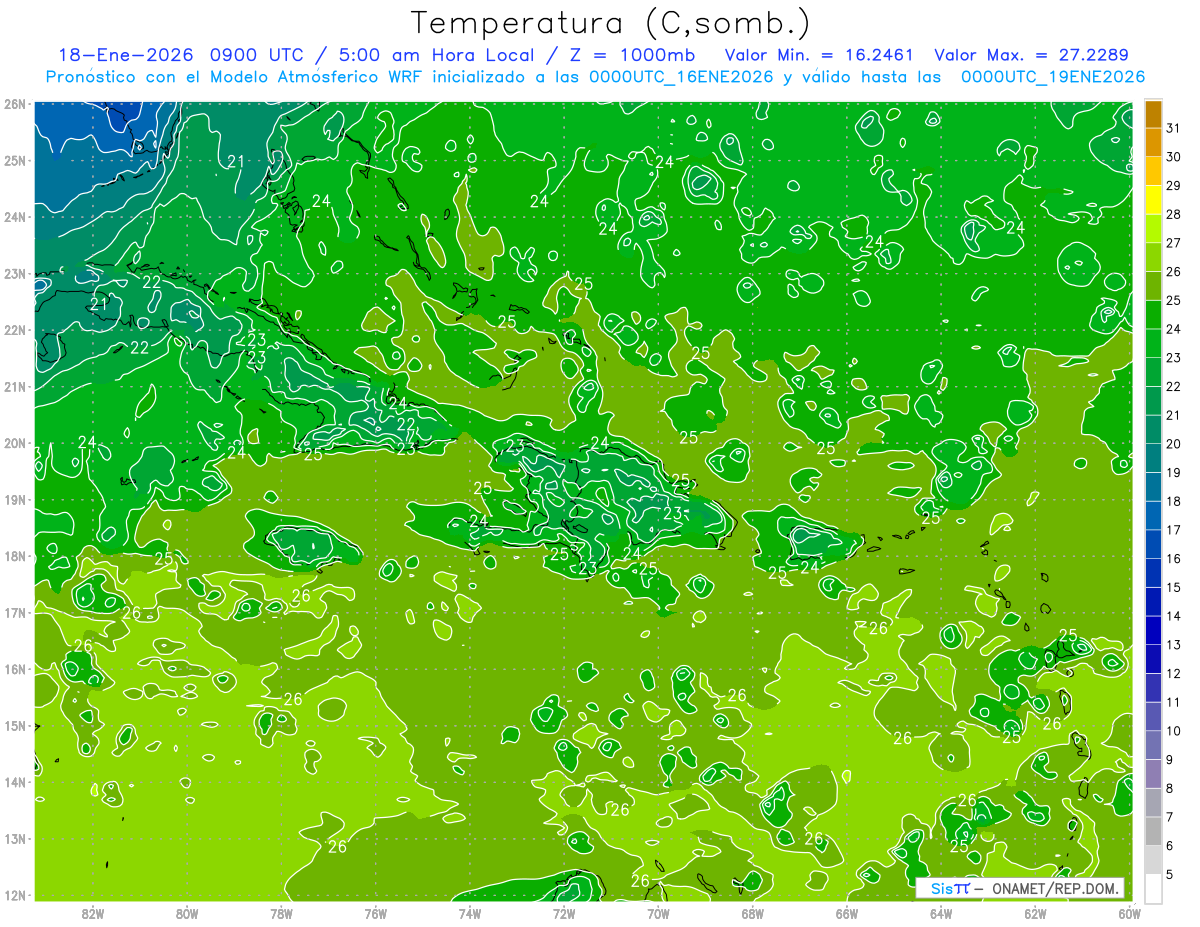Click longitude axis label "70W"
This screenshot has width=1200, height=927.
point(658,914)
